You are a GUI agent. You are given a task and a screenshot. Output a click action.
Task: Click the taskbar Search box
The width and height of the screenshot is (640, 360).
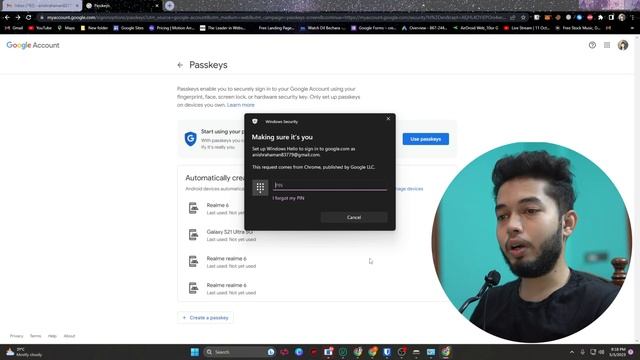(x=239, y=352)
